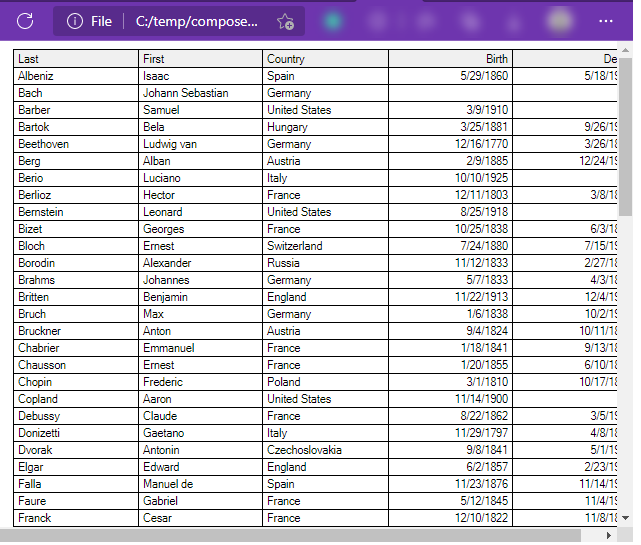Click the address bar showing C:/temp/compose
The image size is (641, 545).
tap(196, 21)
